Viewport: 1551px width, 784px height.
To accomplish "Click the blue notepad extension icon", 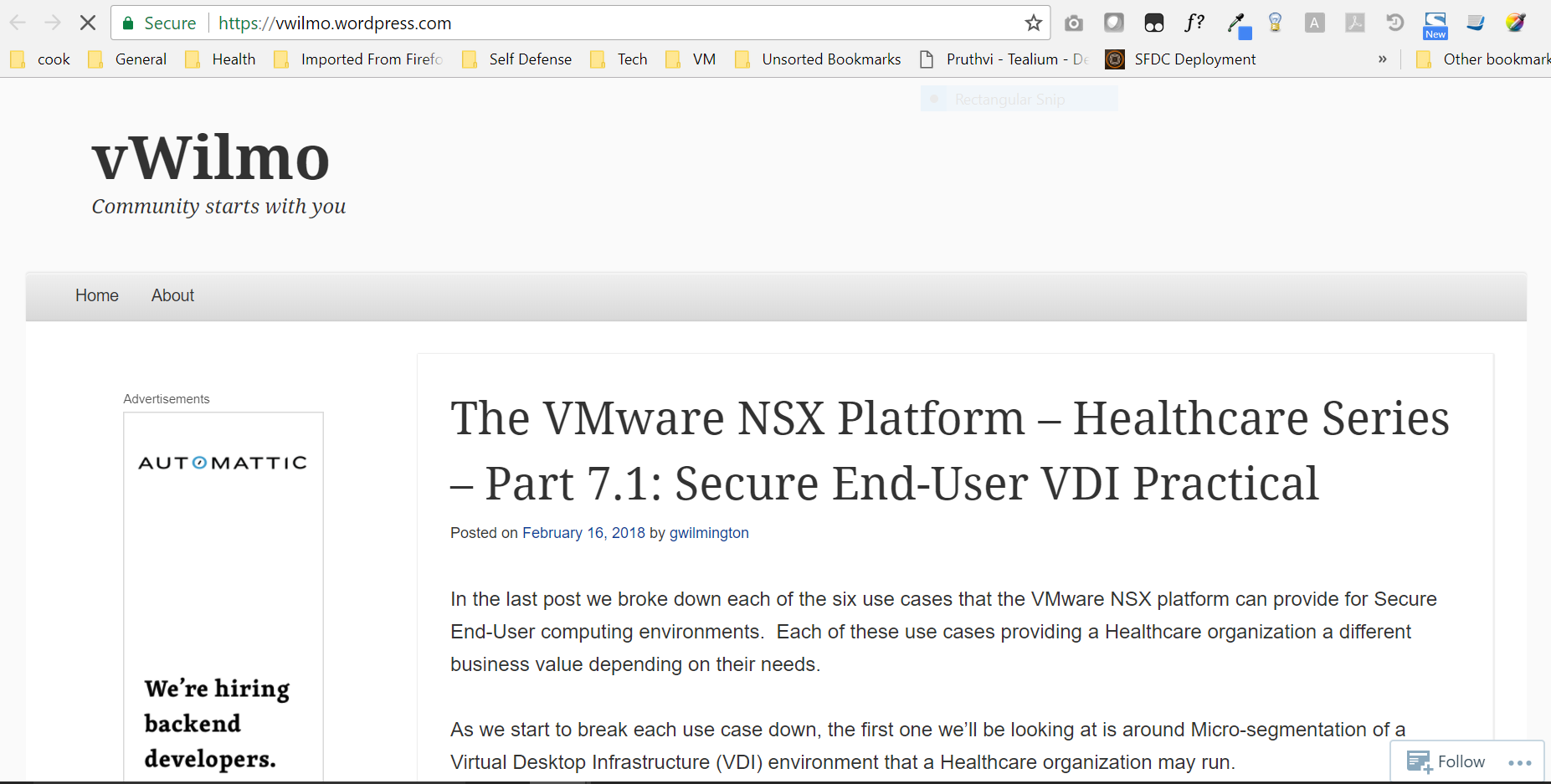I will pos(1476,23).
